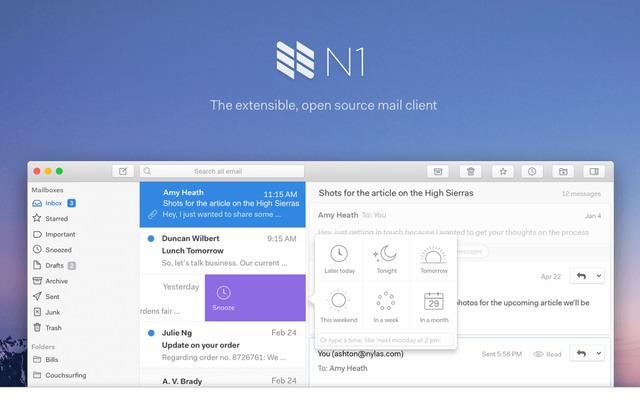Close the window with the red button

click(37, 171)
